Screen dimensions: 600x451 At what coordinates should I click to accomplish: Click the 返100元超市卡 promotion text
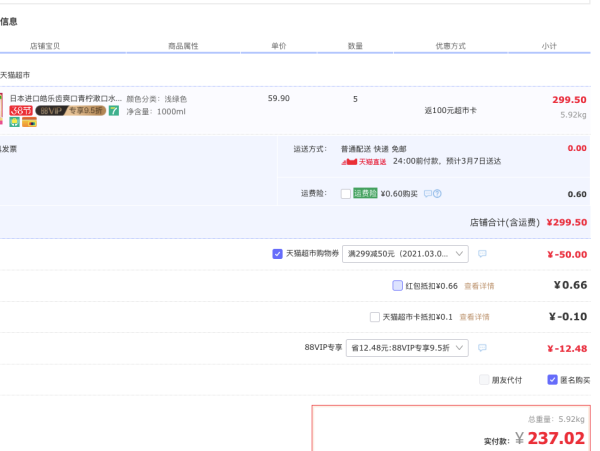coord(451,111)
